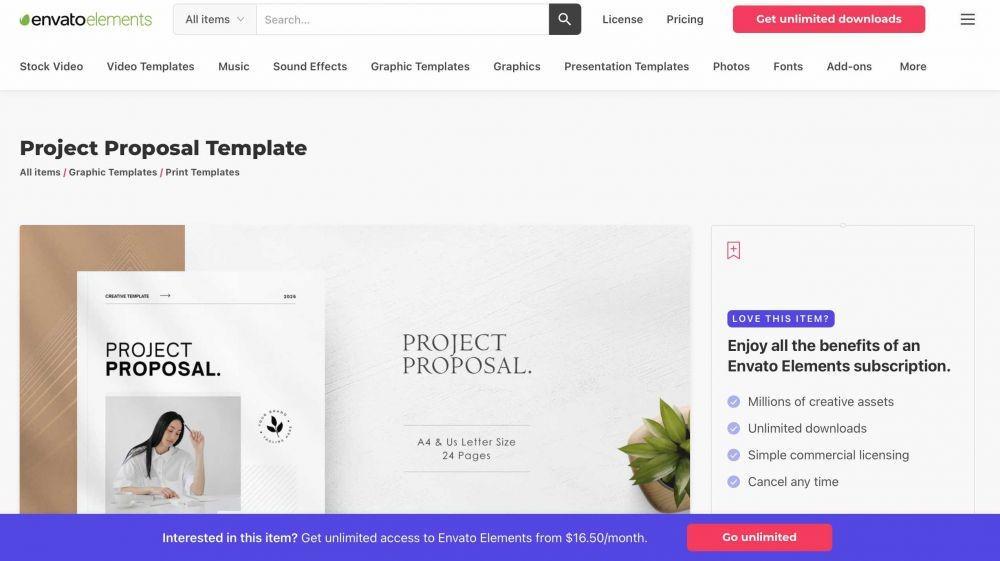
Task: Open the Project Proposal preview image
Action: point(355,370)
